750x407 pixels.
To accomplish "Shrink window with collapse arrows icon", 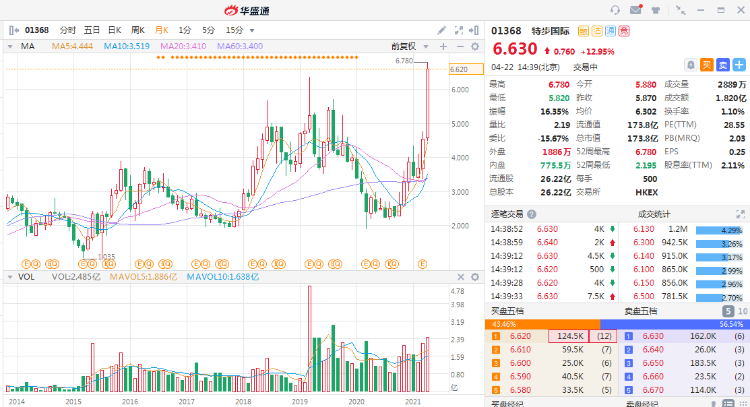I will 680,10.
